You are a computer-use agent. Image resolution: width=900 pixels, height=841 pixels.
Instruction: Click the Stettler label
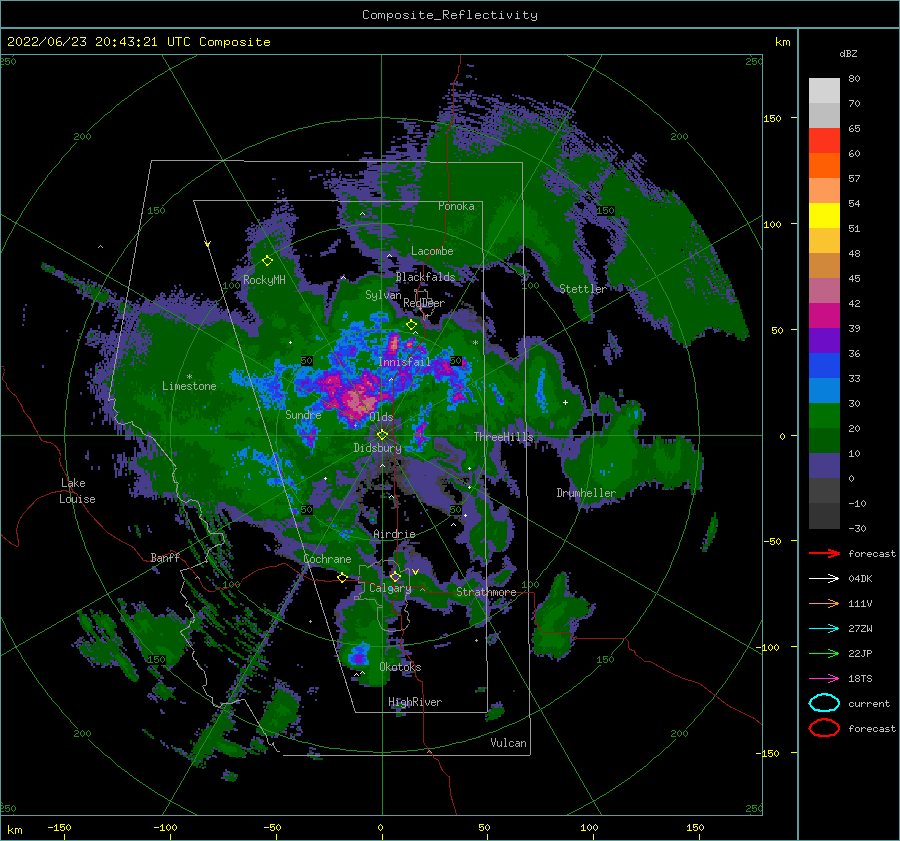[x=583, y=289]
